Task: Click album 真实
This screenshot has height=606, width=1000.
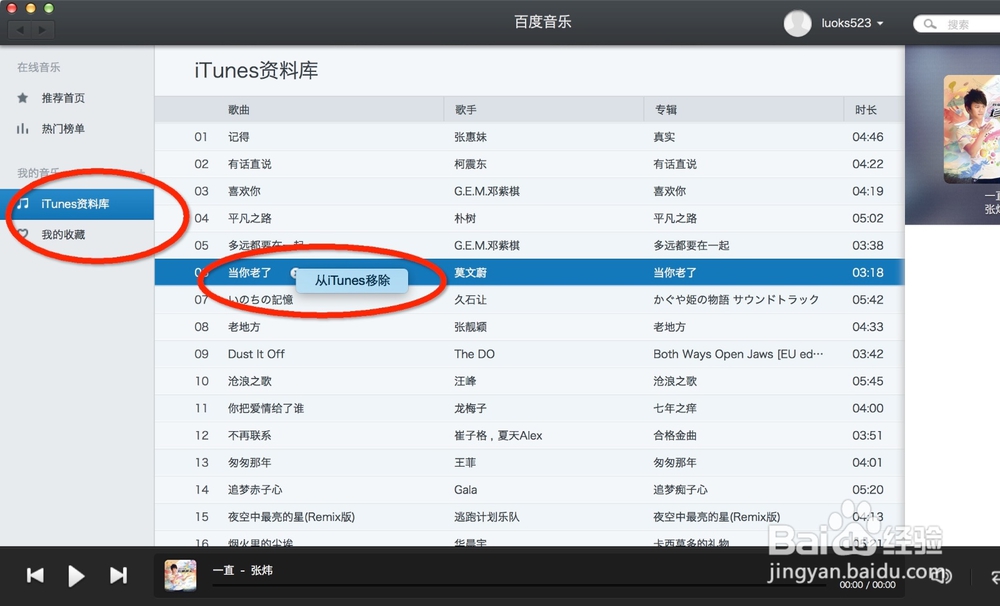Action: point(664,137)
